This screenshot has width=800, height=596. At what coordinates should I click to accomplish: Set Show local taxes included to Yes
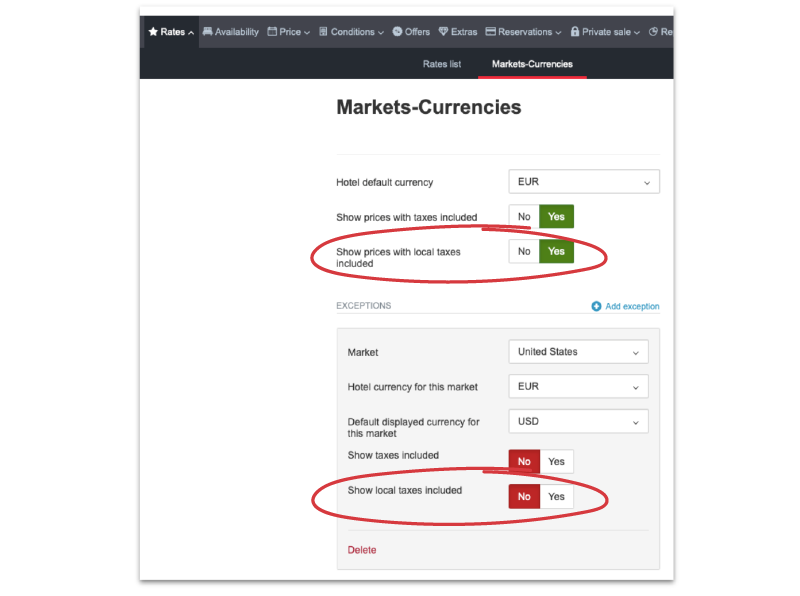point(557,496)
